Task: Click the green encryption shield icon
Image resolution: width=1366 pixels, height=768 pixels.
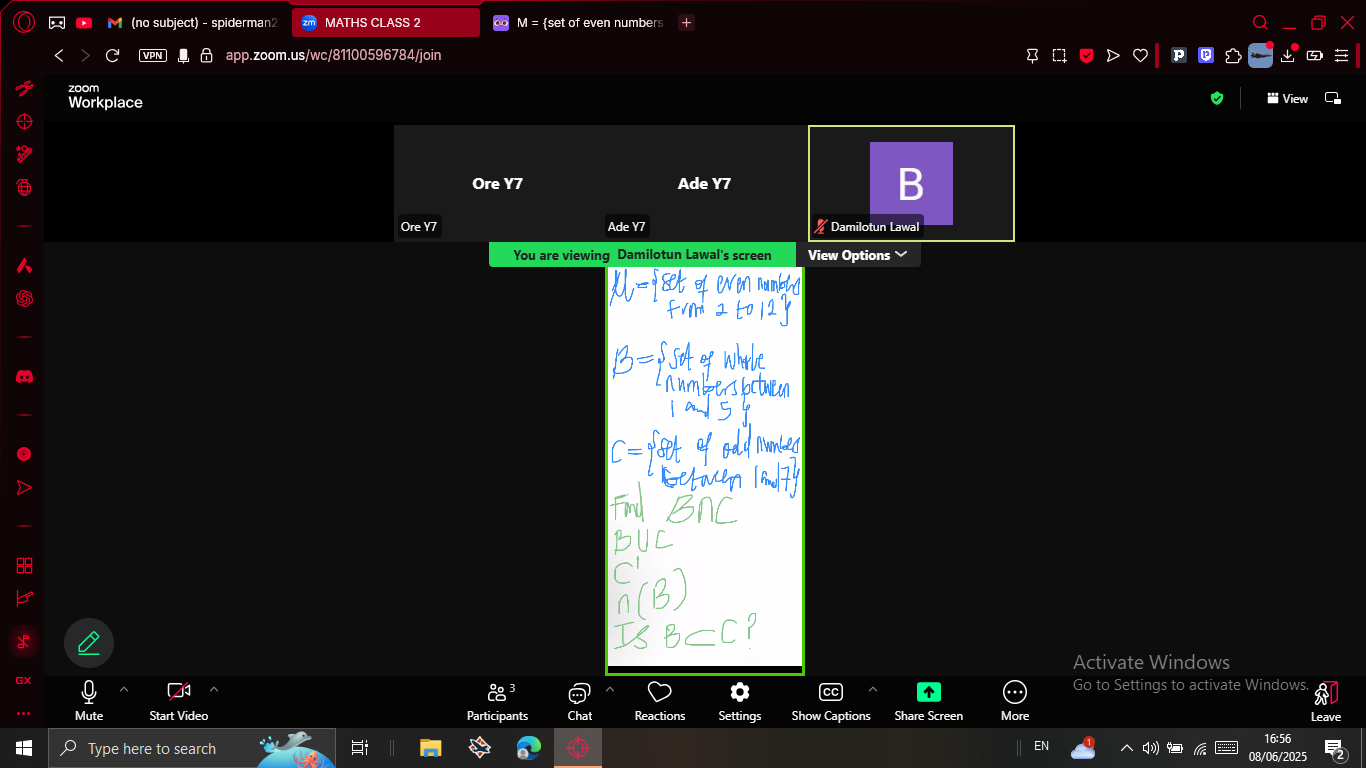Action: click(x=1217, y=98)
